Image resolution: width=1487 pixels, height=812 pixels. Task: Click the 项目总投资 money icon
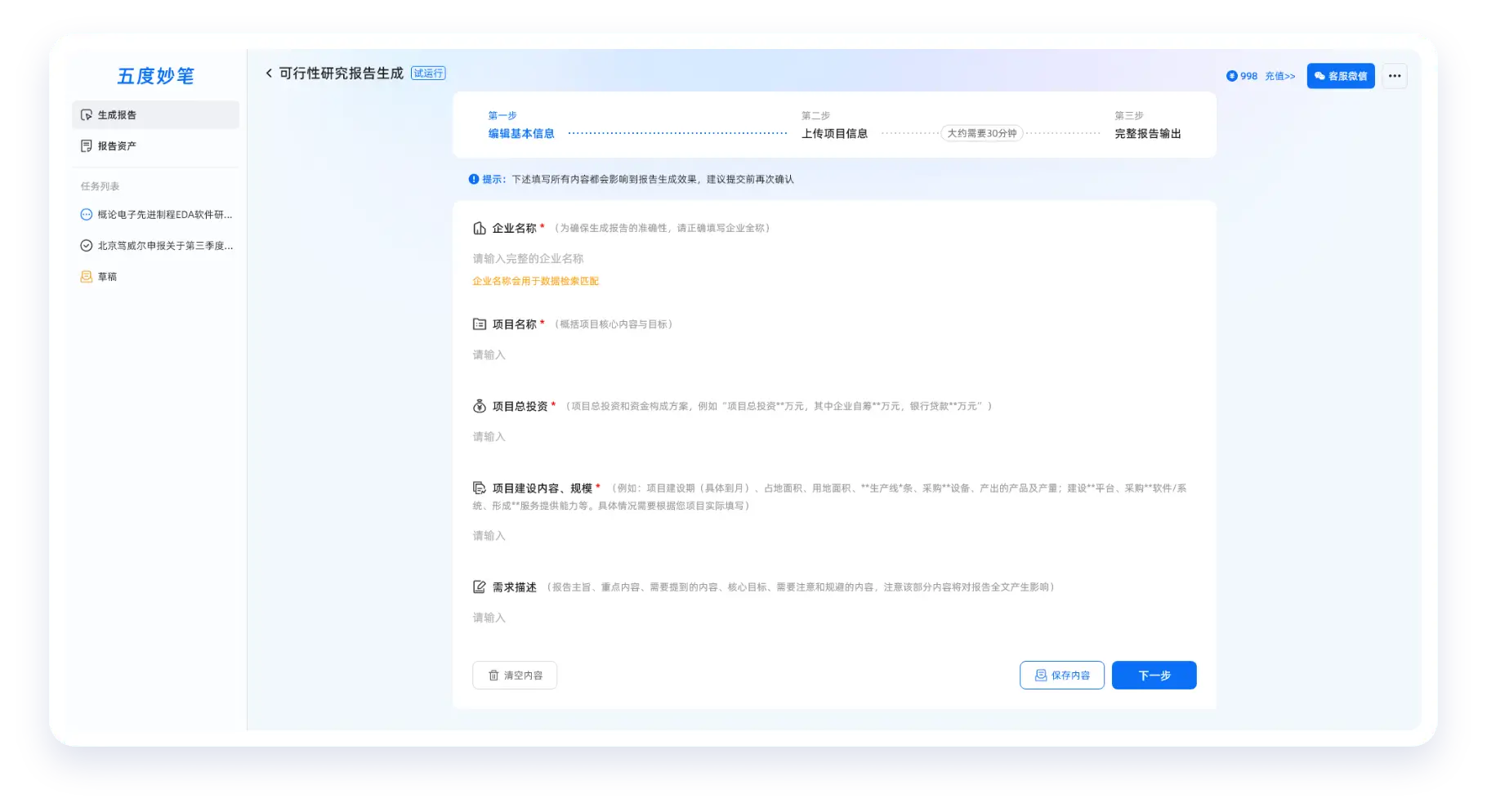point(479,405)
